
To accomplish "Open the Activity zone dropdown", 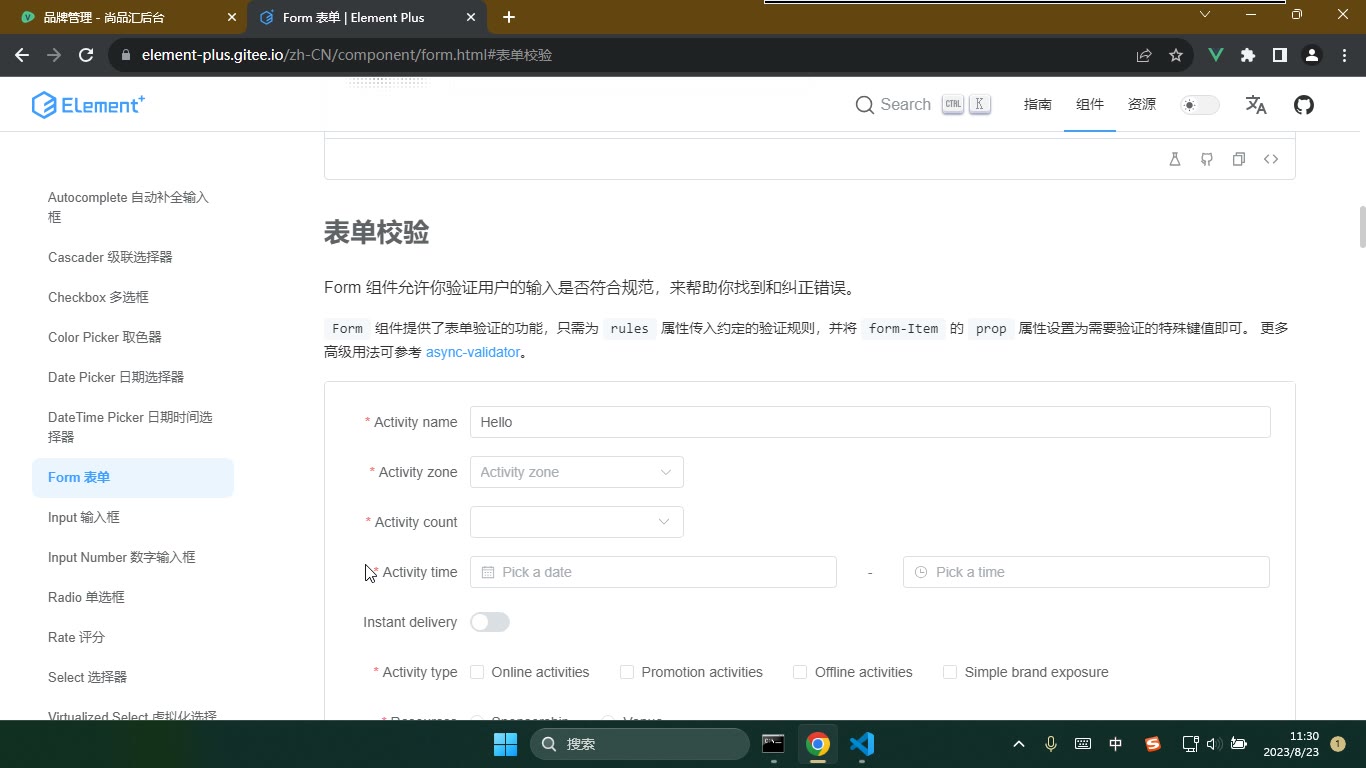I will pos(577,472).
